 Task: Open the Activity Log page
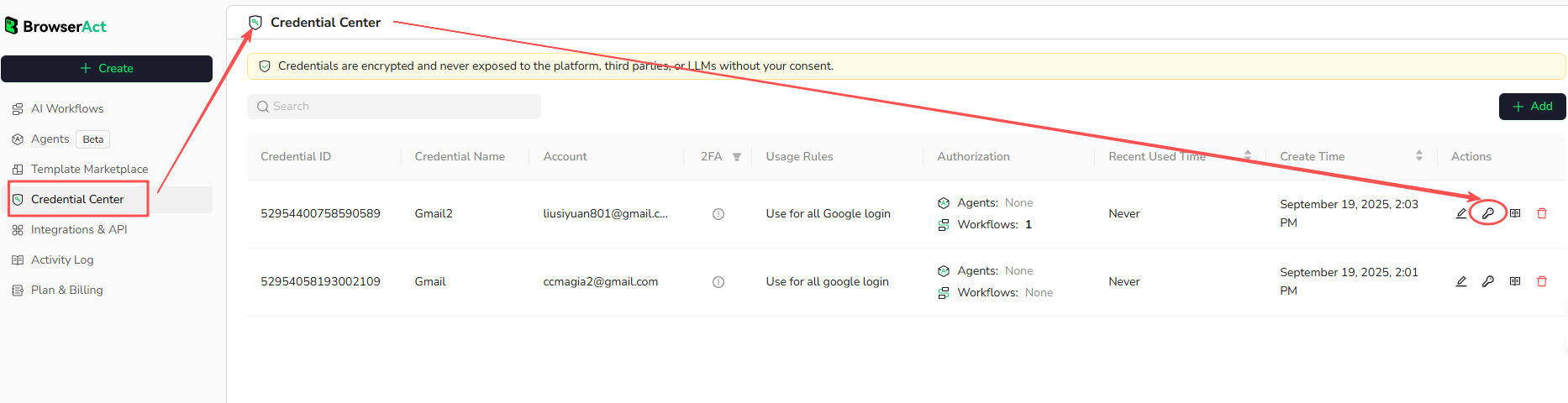pos(62,259)
